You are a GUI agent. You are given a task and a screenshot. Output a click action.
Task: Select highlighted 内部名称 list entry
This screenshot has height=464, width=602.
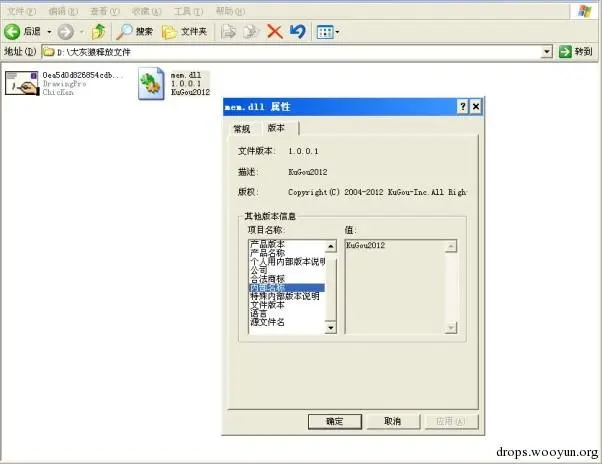tap(287, 288)
